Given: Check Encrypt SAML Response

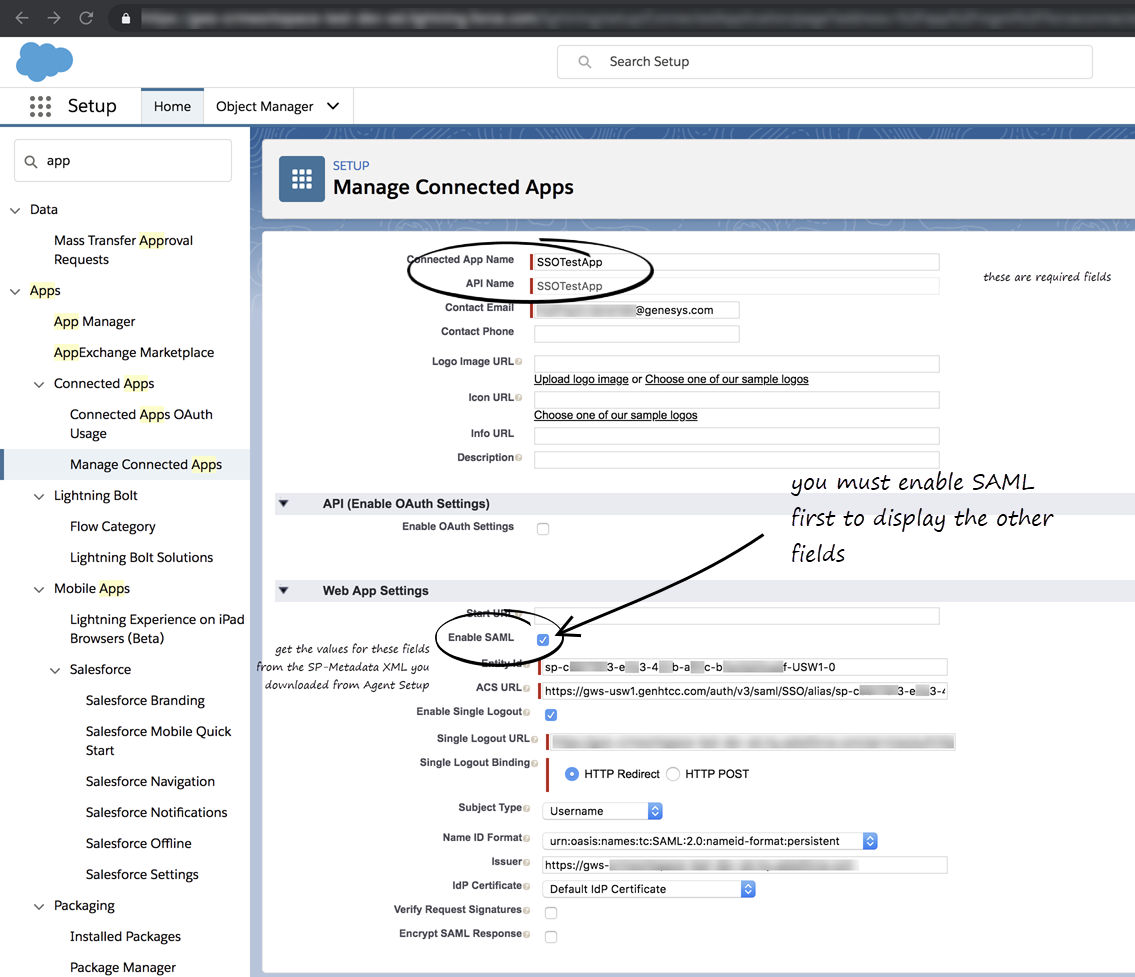Looking at the screenshot, I should tap(551, 936).
